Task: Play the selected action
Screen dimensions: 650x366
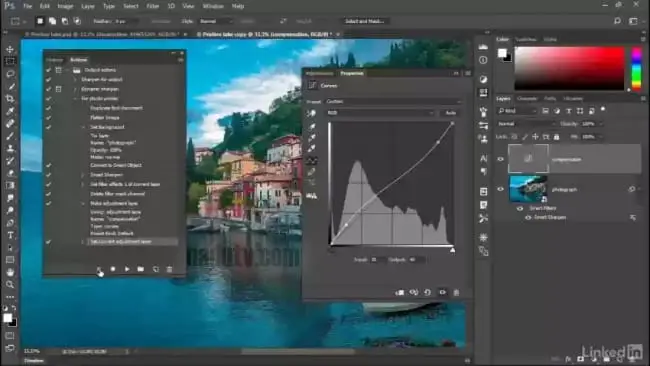Action: click(x=127, y=269)
